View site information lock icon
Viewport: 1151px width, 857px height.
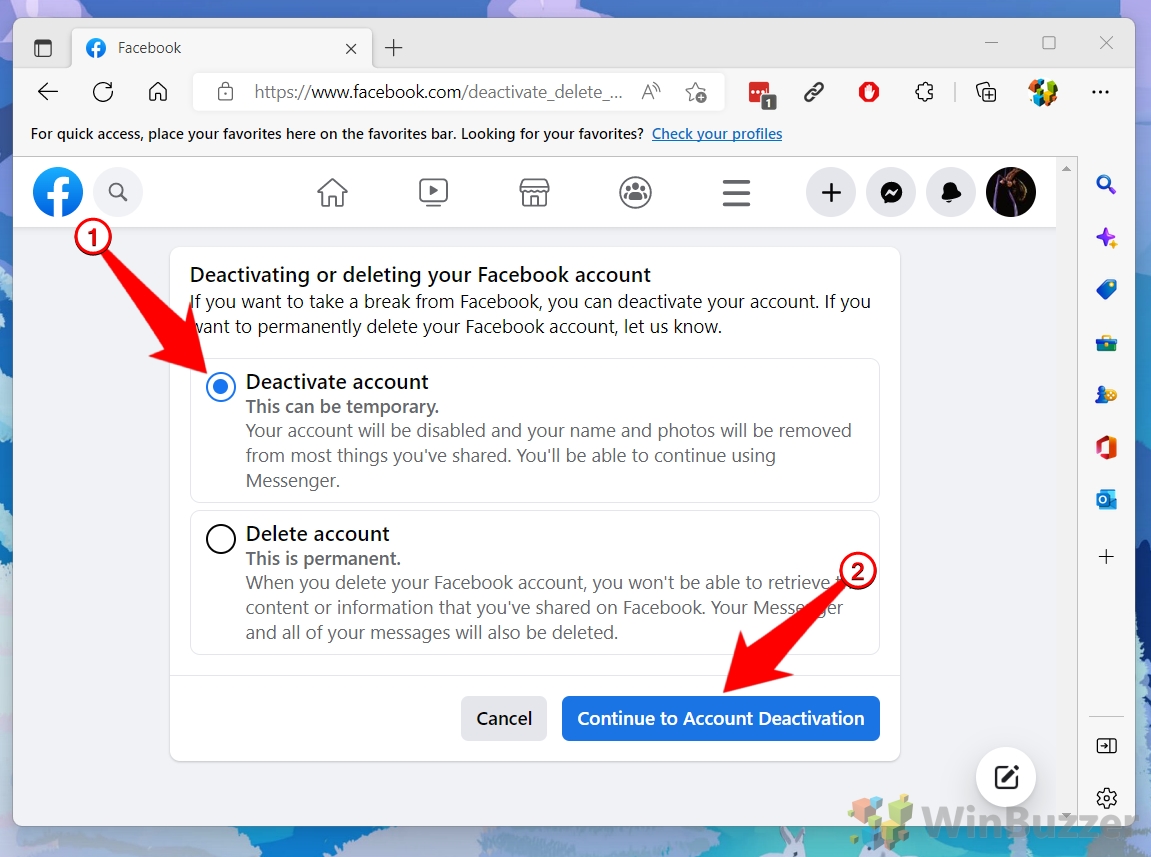coord(225,92)
